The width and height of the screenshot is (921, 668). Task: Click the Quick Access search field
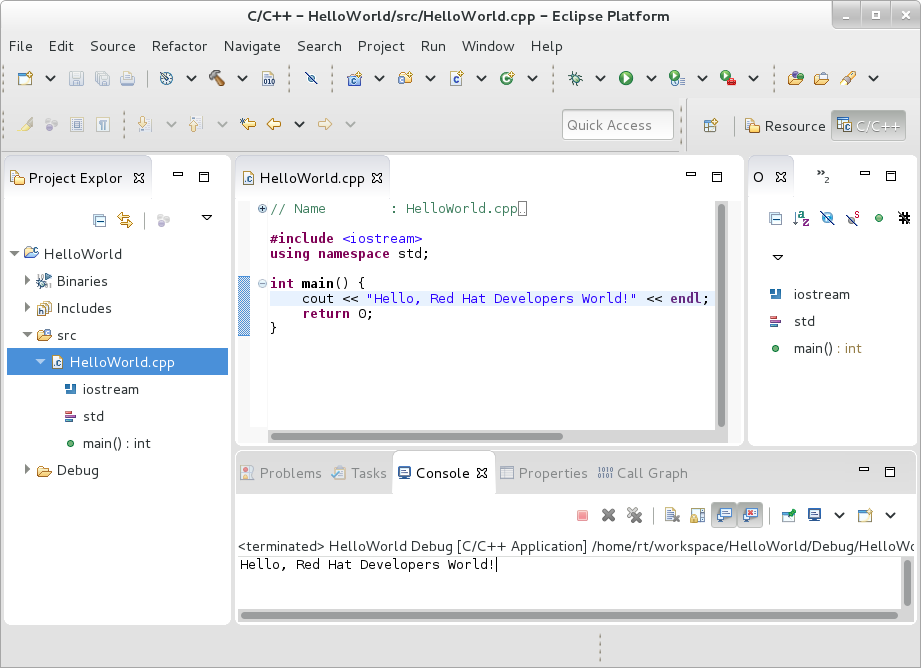pos(617,125)
